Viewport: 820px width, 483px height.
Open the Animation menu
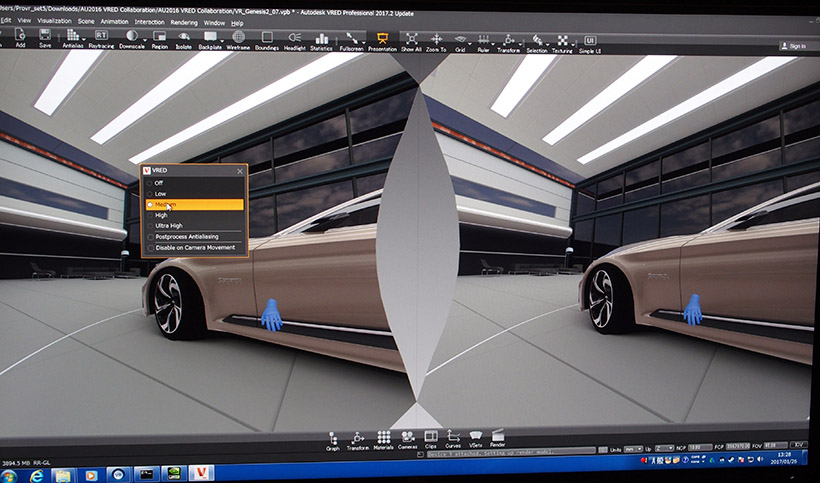pos(114,21)
